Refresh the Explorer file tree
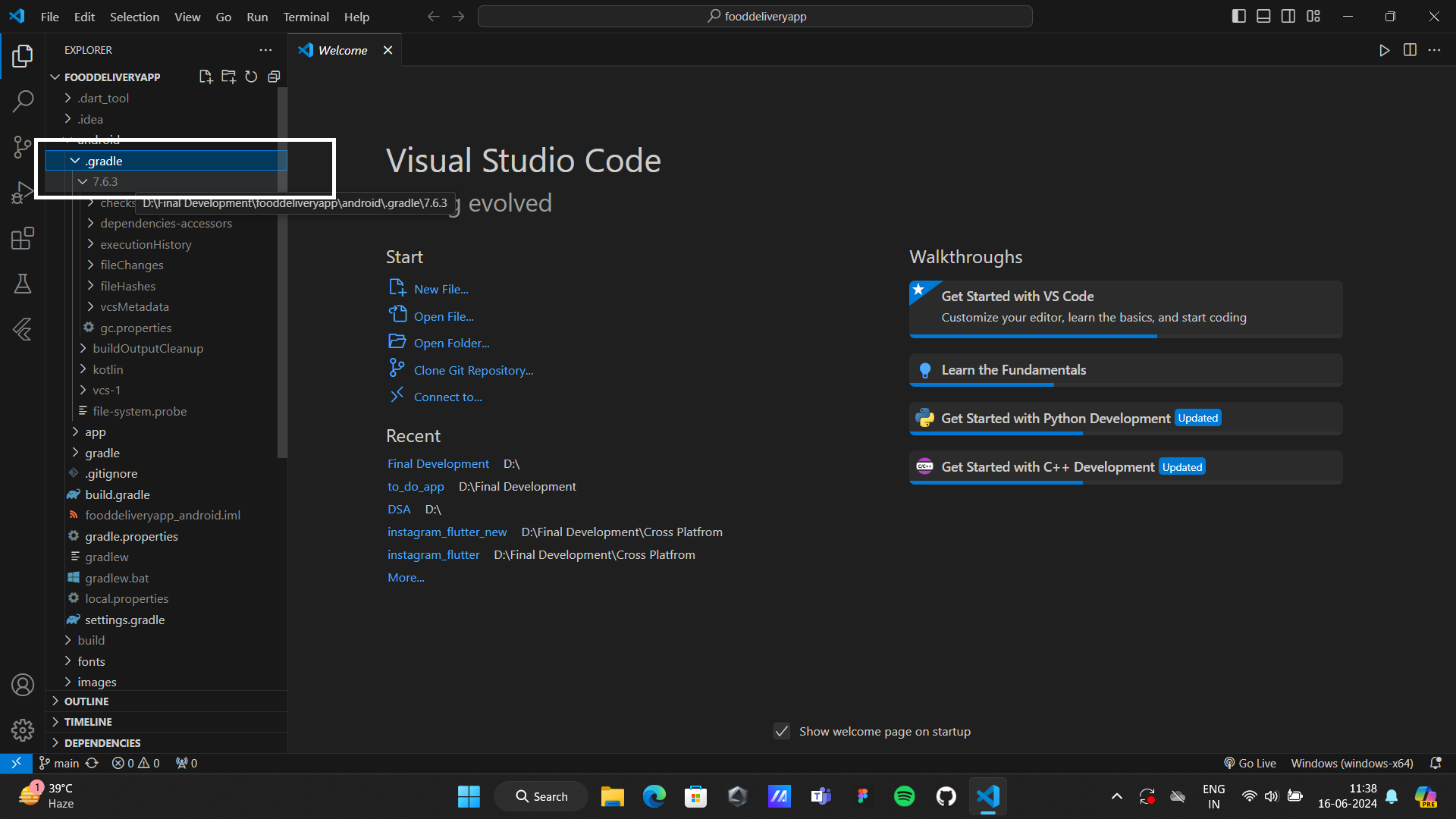1456x819 pixels. tap(251, 77)
